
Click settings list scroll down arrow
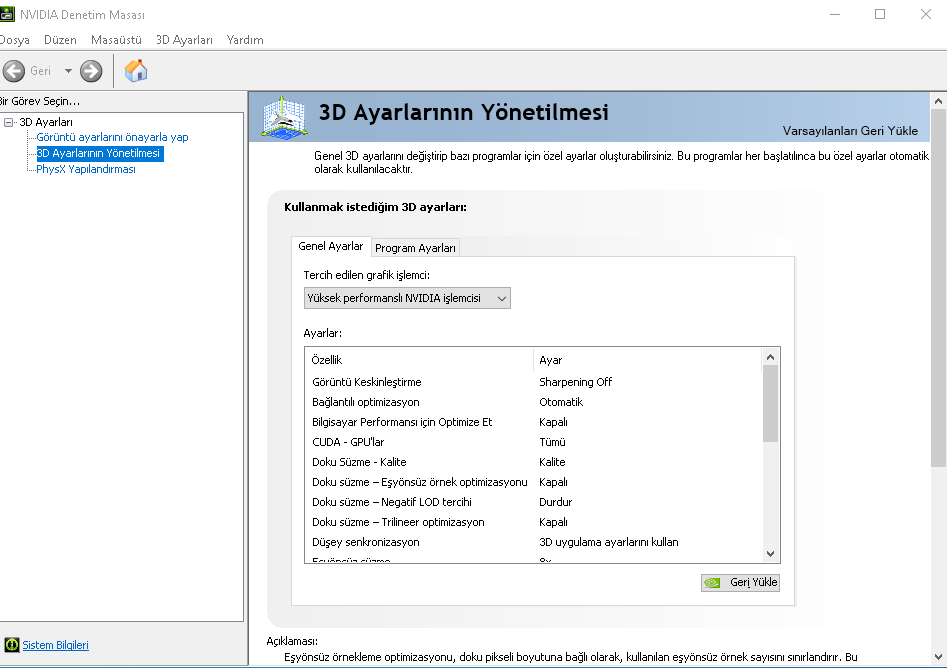point(770,554)
